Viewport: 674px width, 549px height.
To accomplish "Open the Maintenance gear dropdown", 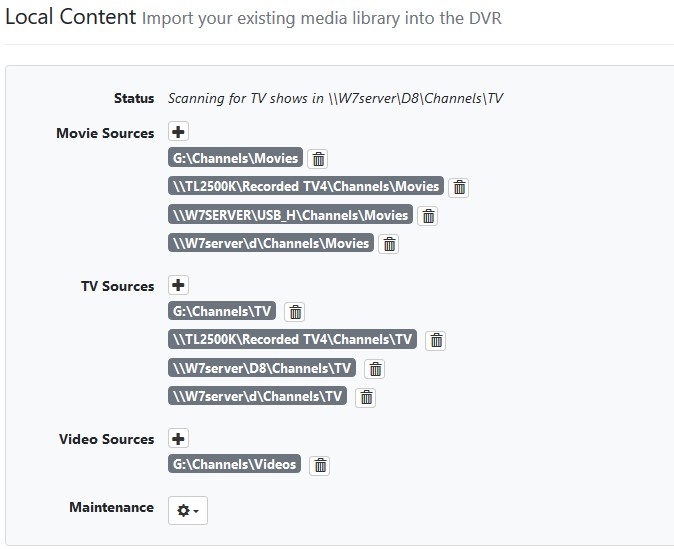I will pyautogui.click(x=188, y=510).
